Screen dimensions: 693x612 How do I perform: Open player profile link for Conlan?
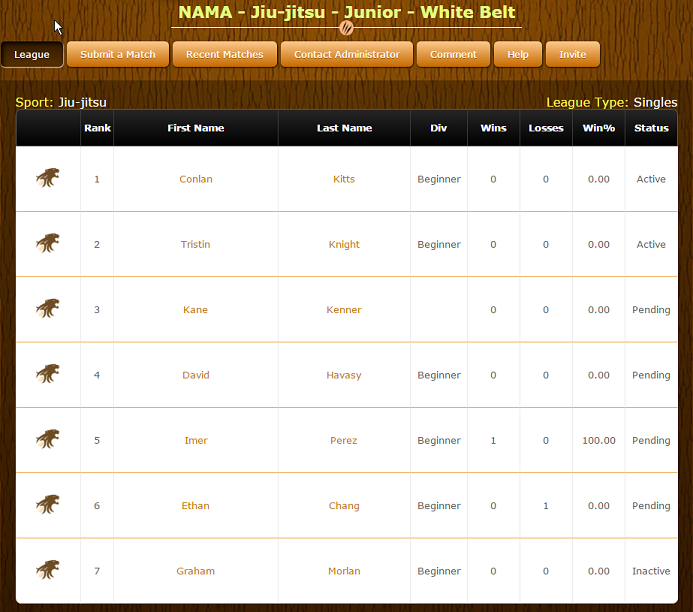click(196, 179)
